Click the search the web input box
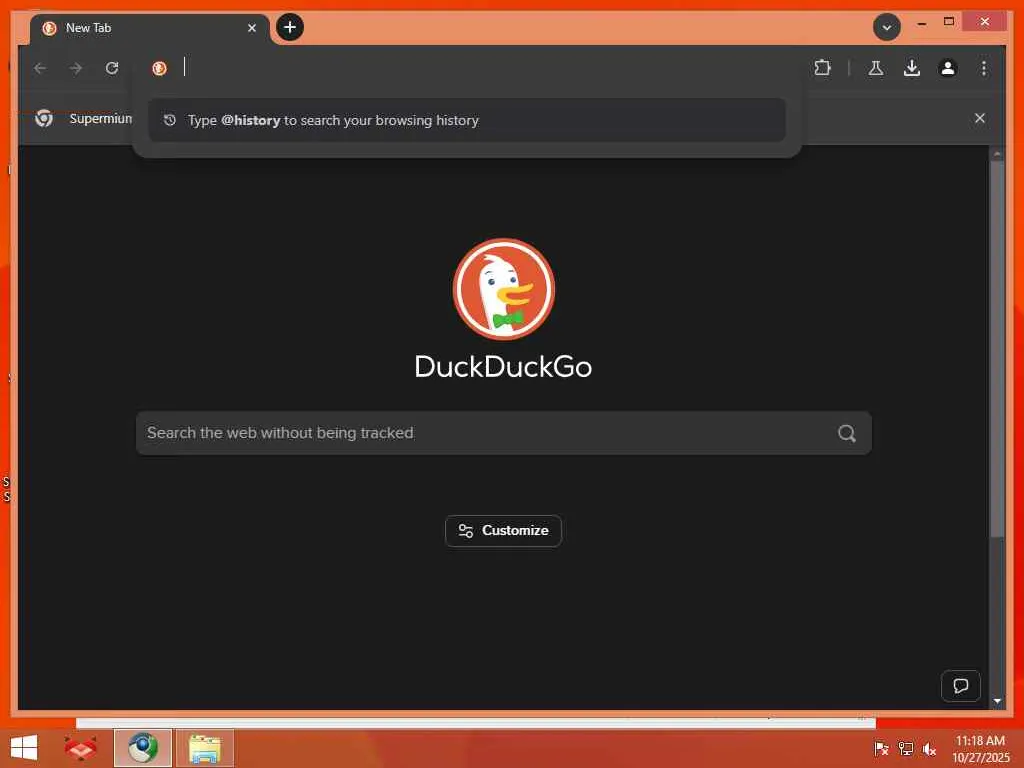This screenshot has width=1024, height=768. tap(504, 433)
